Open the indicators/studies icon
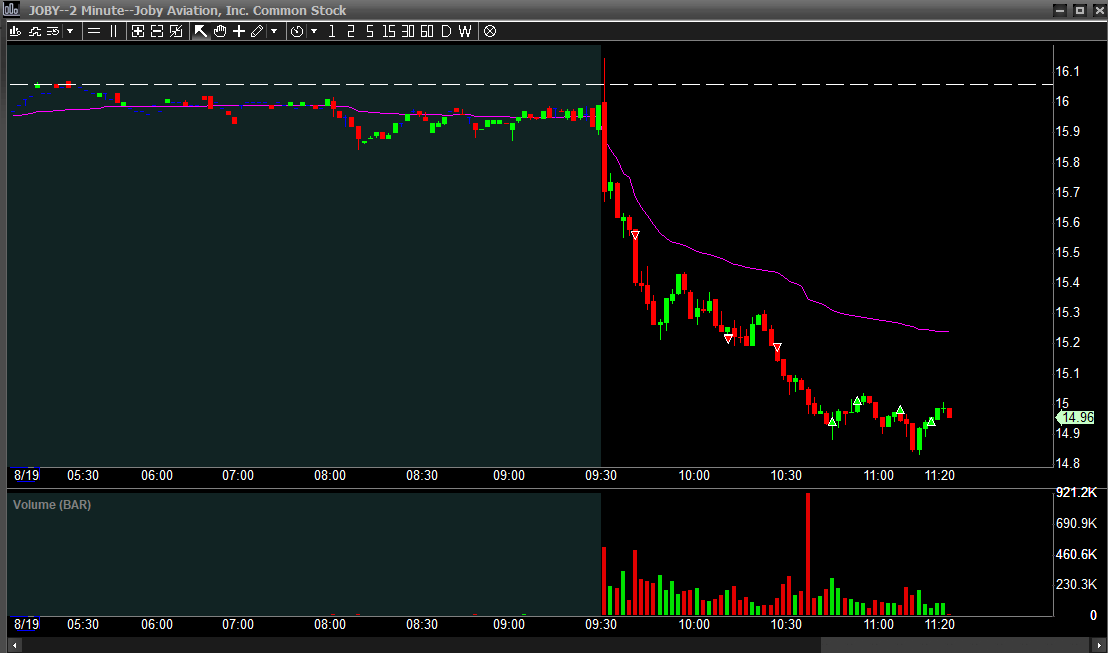Screen dimensions: 1108x653 (x=34, y=31)
